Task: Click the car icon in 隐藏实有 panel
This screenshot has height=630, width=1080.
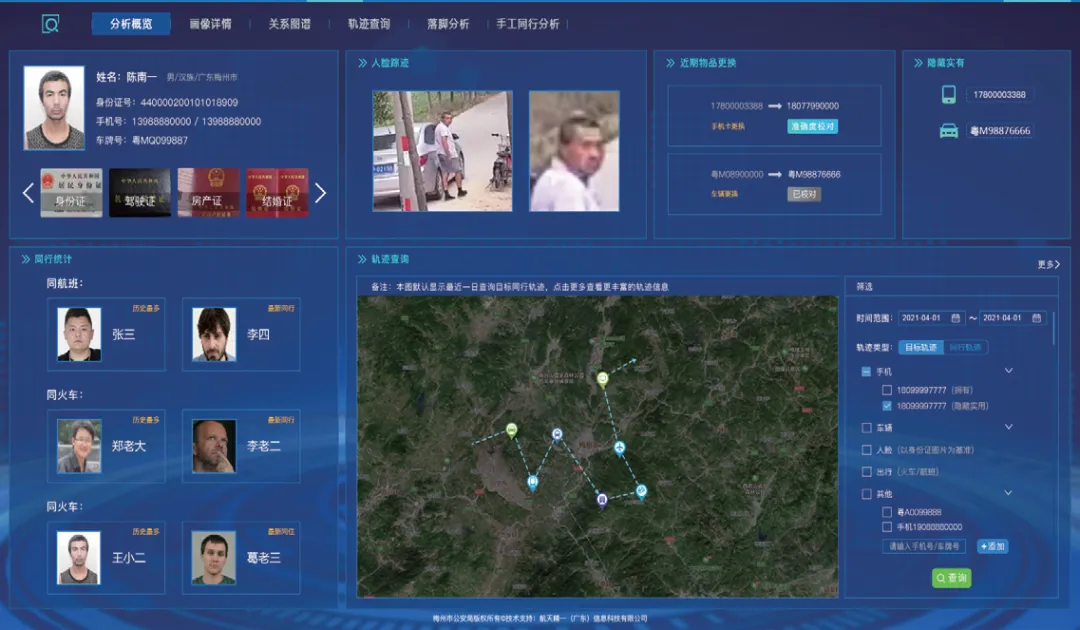Action: coord(948,131)
